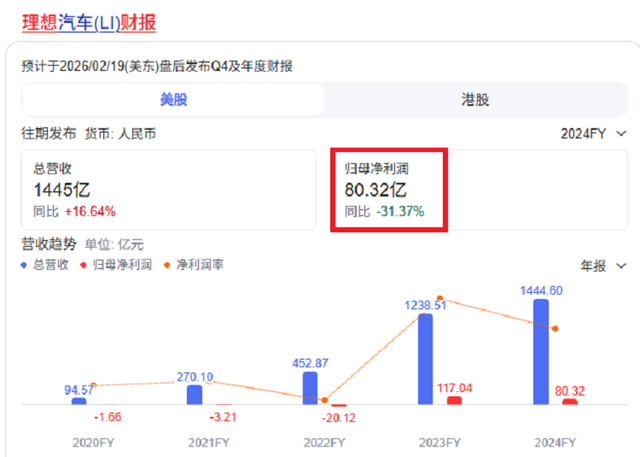
Task: Click the blue 2024FY revenue bar
Action: [x=541, y=351]
